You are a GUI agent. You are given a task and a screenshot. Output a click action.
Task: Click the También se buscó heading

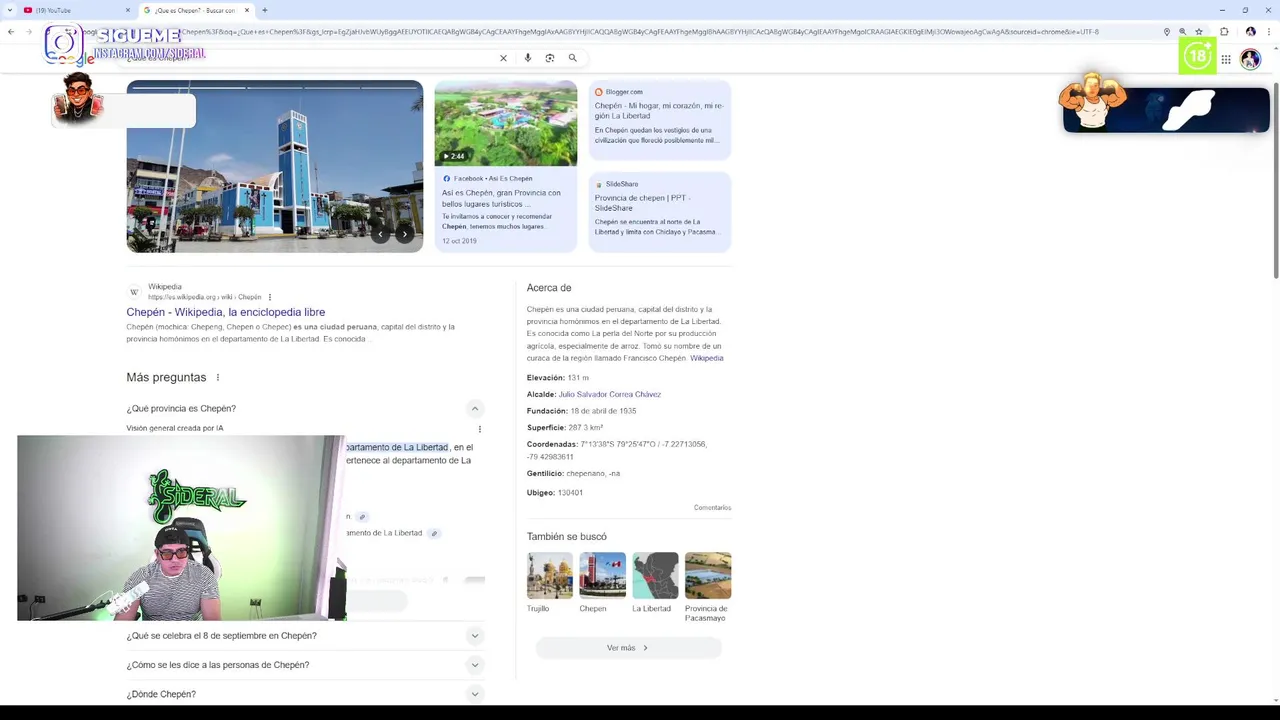click(567, 537)
